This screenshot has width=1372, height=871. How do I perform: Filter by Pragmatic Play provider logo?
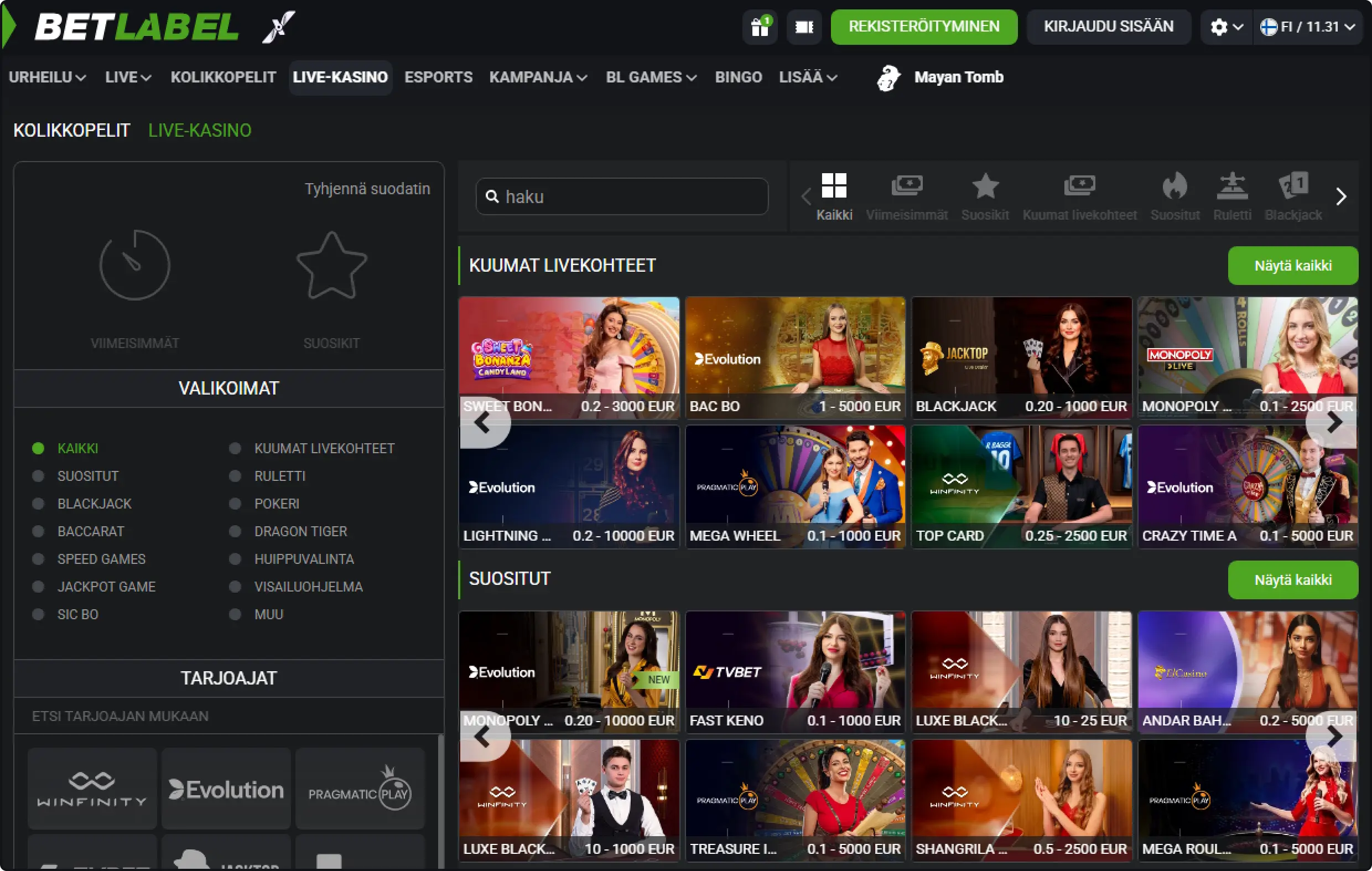(x=360, y=789)
